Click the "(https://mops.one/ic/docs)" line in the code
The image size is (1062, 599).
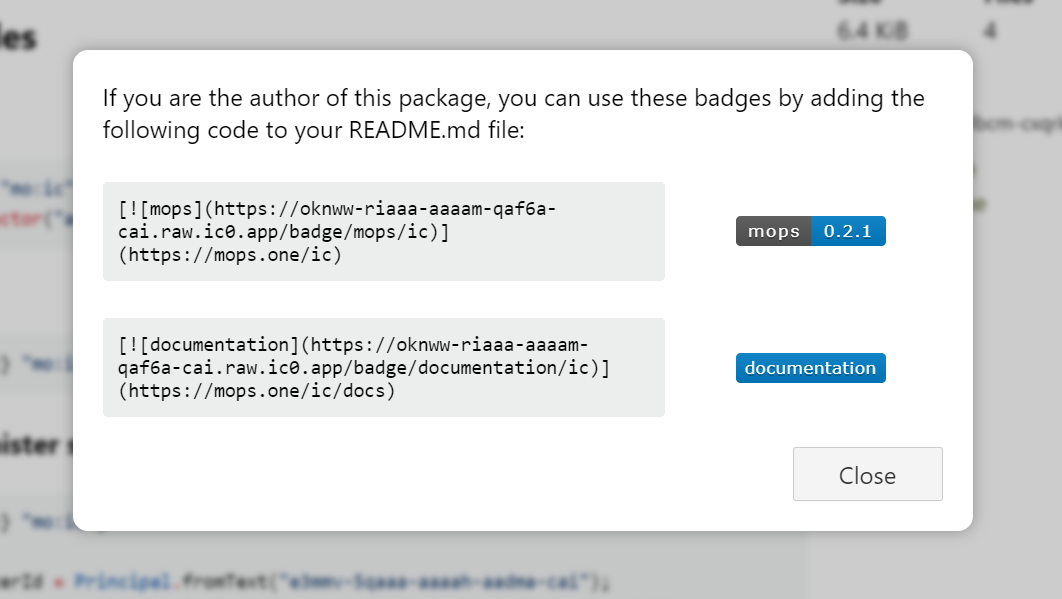(256, 391)
